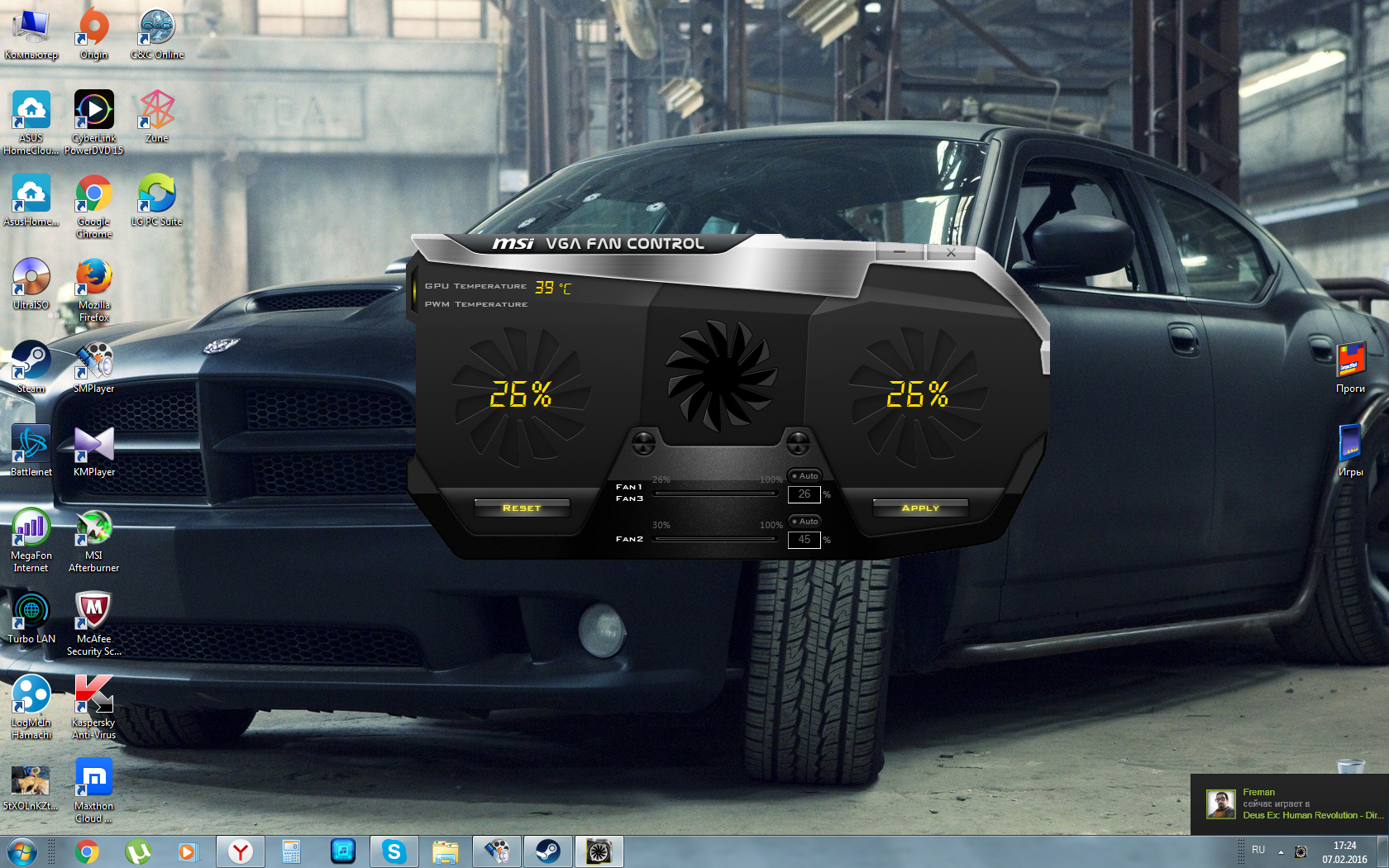Select the Kaspersky Anti-Virus shortcut
Image resolution: width=1389 pixels, height=868 pixels.
coord(94,707)
